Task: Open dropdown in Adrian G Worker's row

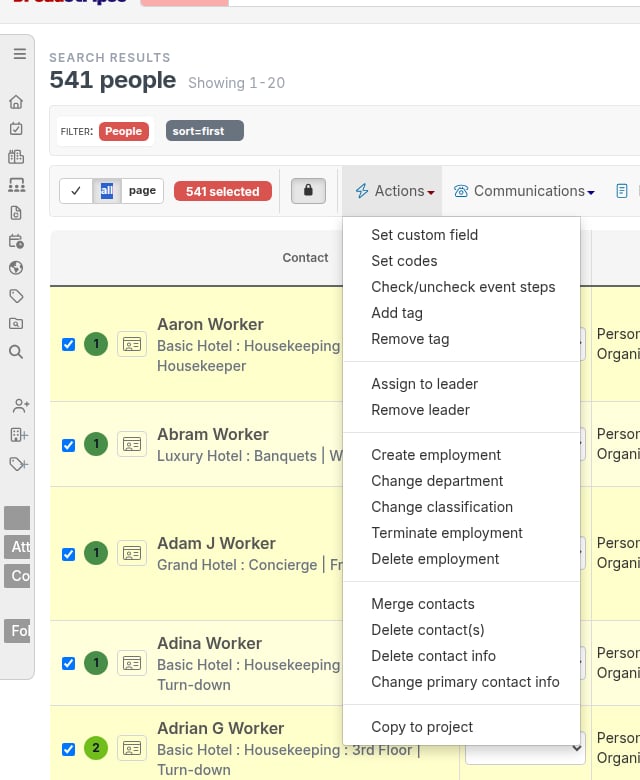Action: coord(525,748)
